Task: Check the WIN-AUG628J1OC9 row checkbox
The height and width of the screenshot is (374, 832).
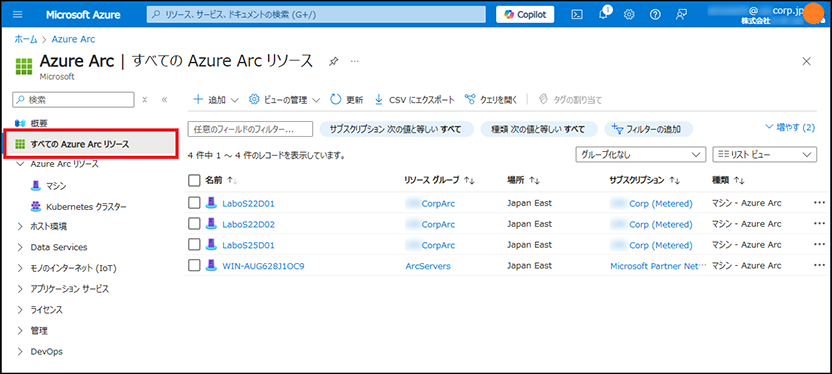Action: click(x=194, y=266)
